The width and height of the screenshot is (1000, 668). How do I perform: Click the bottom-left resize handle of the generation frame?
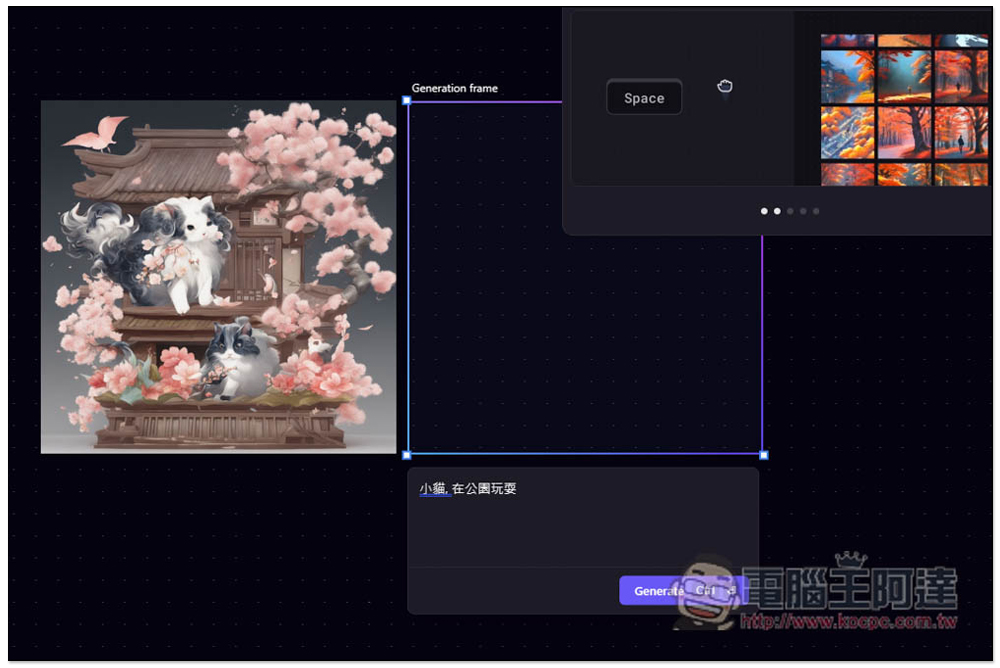[x=407, y=455]
